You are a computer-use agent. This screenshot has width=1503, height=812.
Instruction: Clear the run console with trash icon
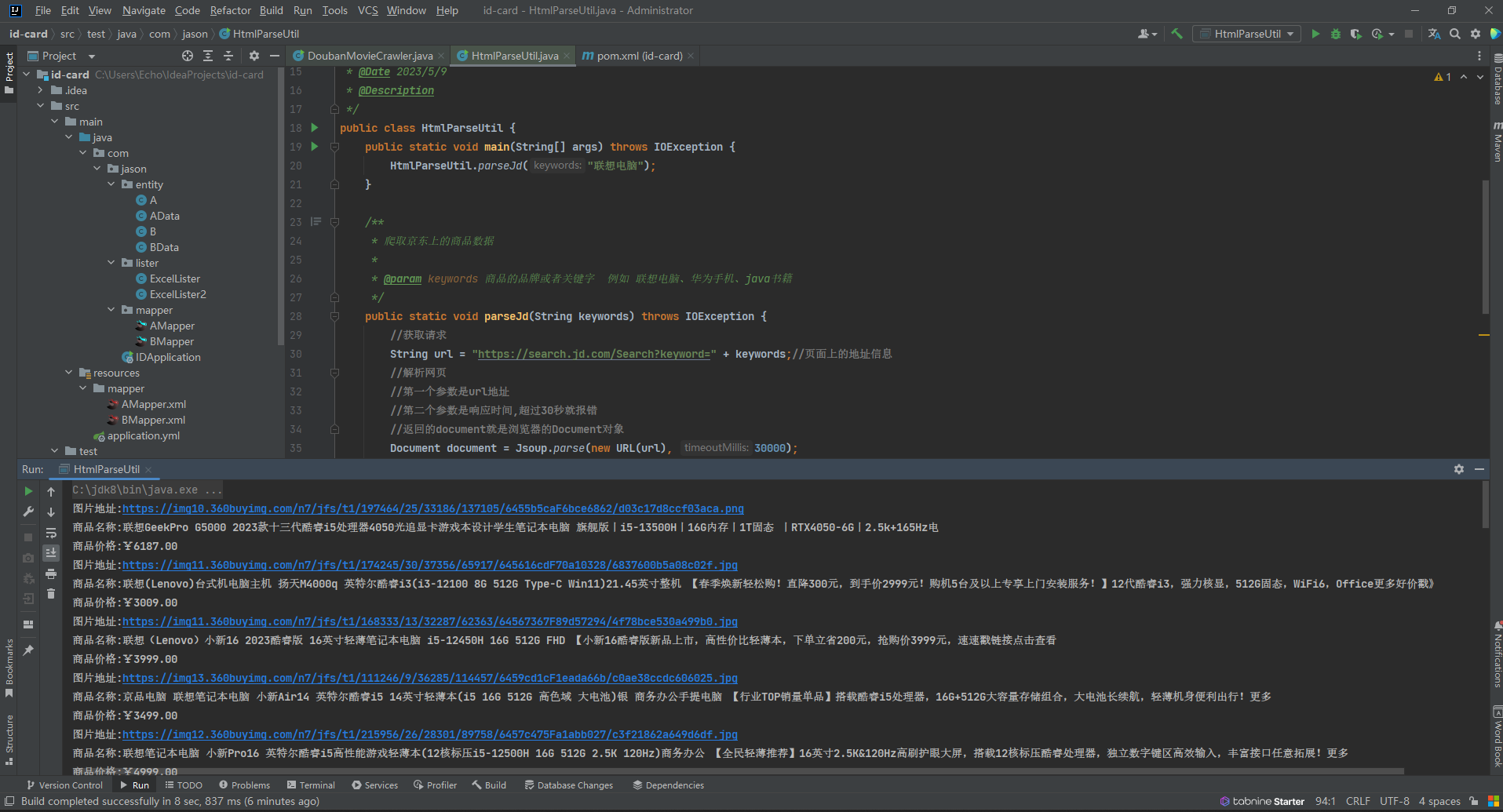[x=51, y=594]
